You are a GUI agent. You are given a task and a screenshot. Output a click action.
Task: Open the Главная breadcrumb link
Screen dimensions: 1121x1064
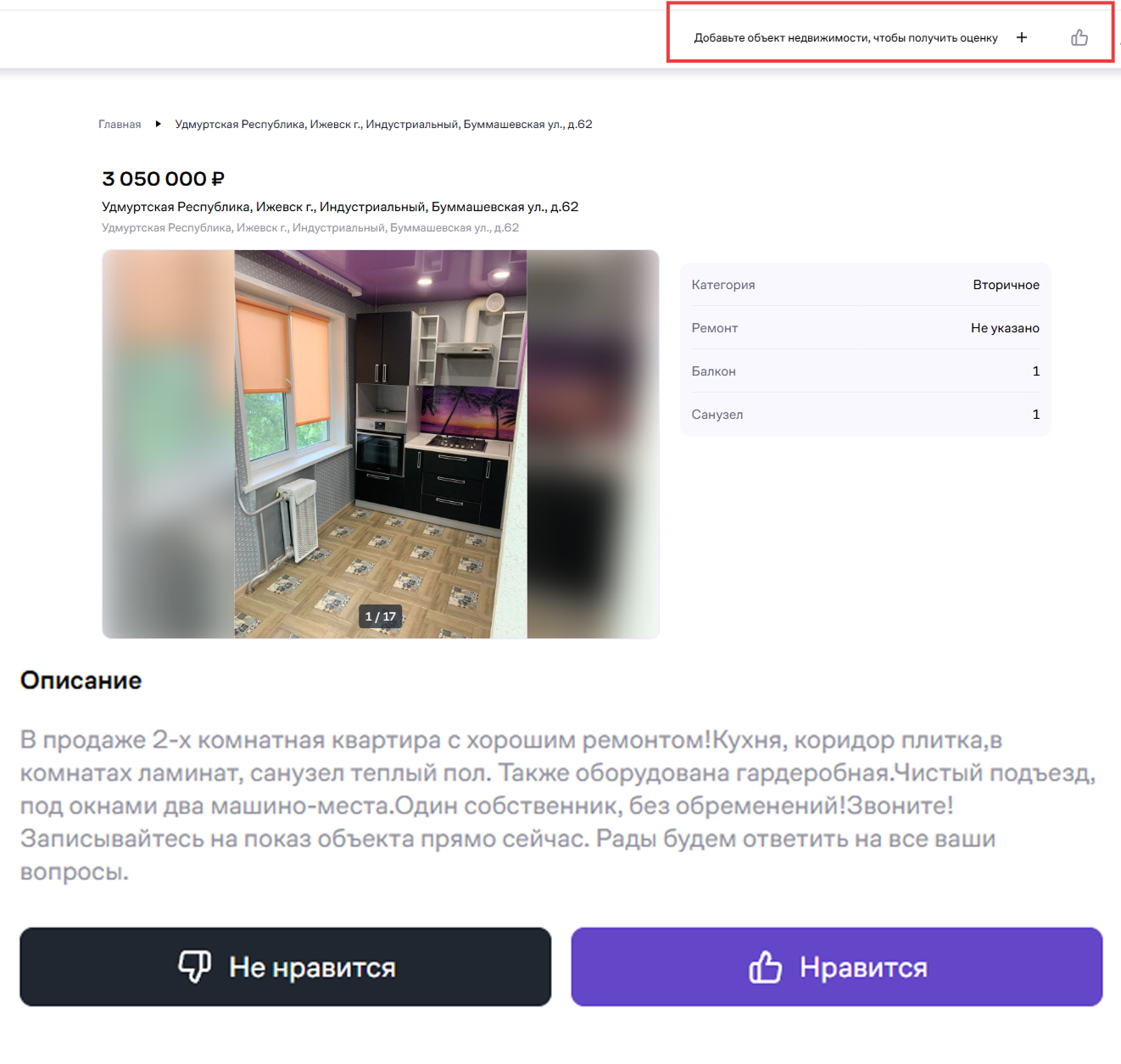coord(120,125)
